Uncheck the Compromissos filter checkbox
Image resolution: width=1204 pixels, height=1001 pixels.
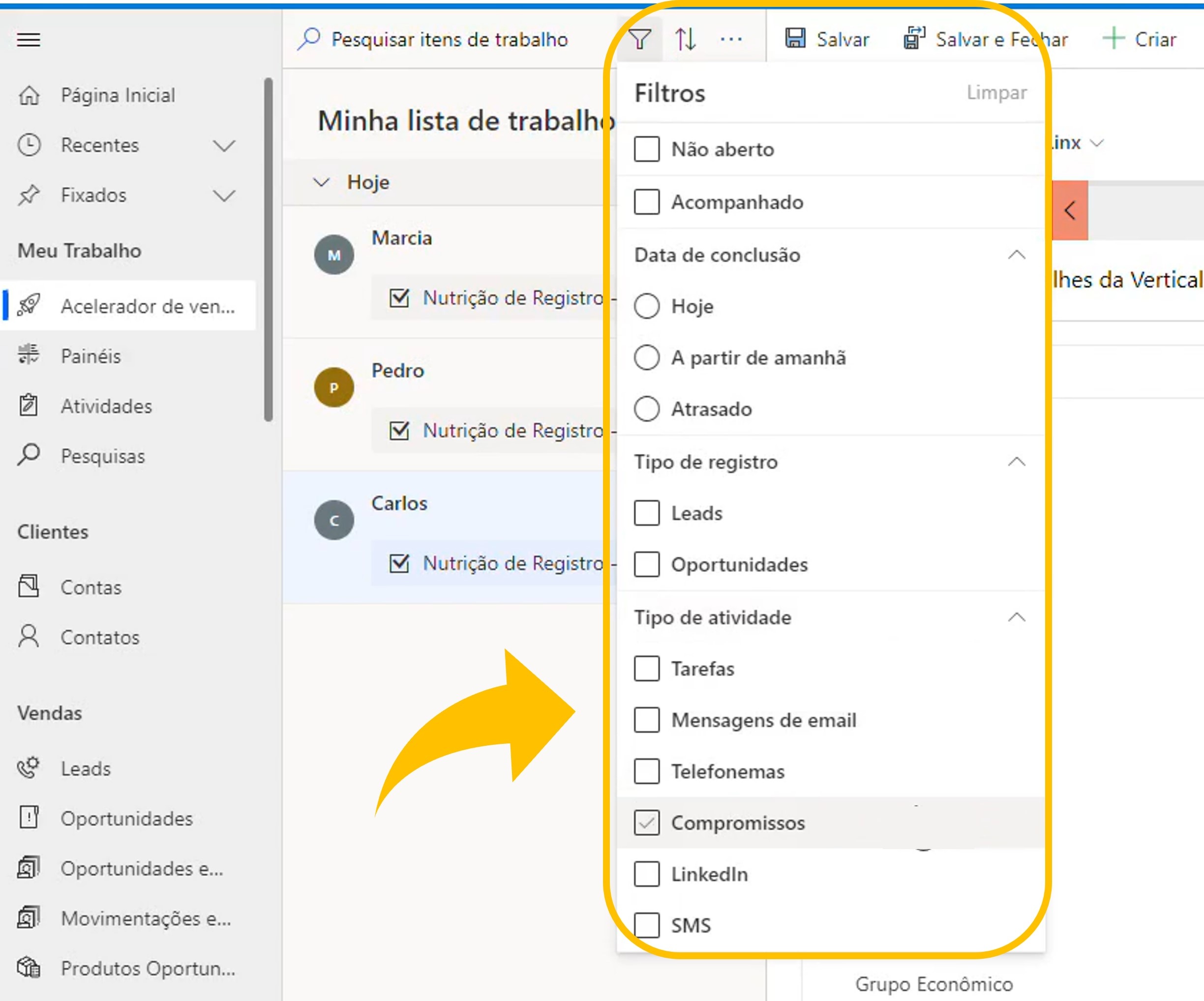pyautogui.click(x=647, y=823)
